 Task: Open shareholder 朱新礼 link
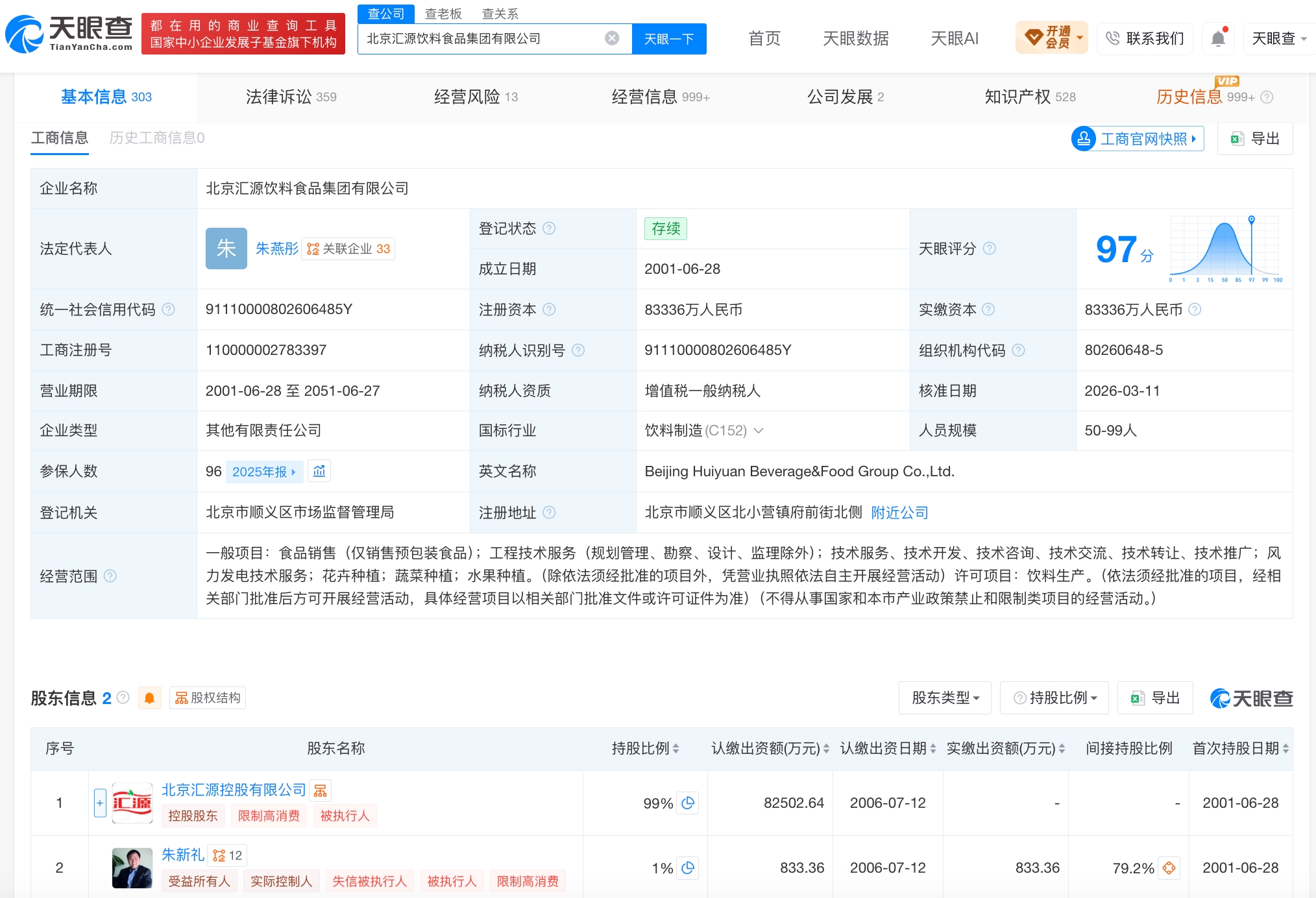[x=182, y=855]
